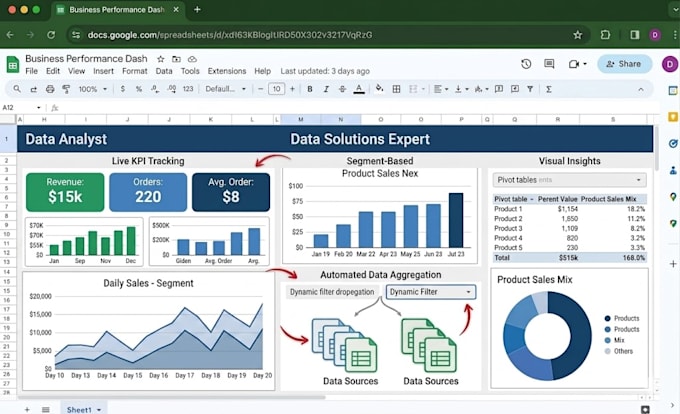
Task: Open Contacts in the side panel
Action: (673, 170)
